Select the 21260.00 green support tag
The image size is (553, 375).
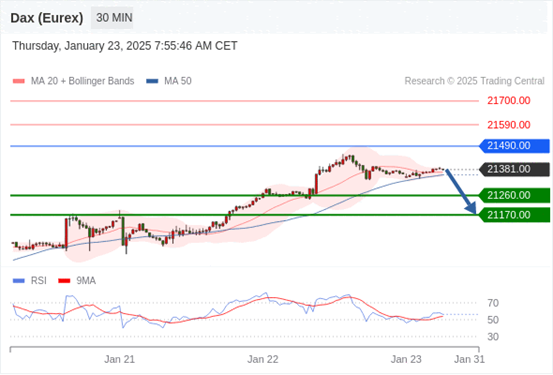coord(514,195)
